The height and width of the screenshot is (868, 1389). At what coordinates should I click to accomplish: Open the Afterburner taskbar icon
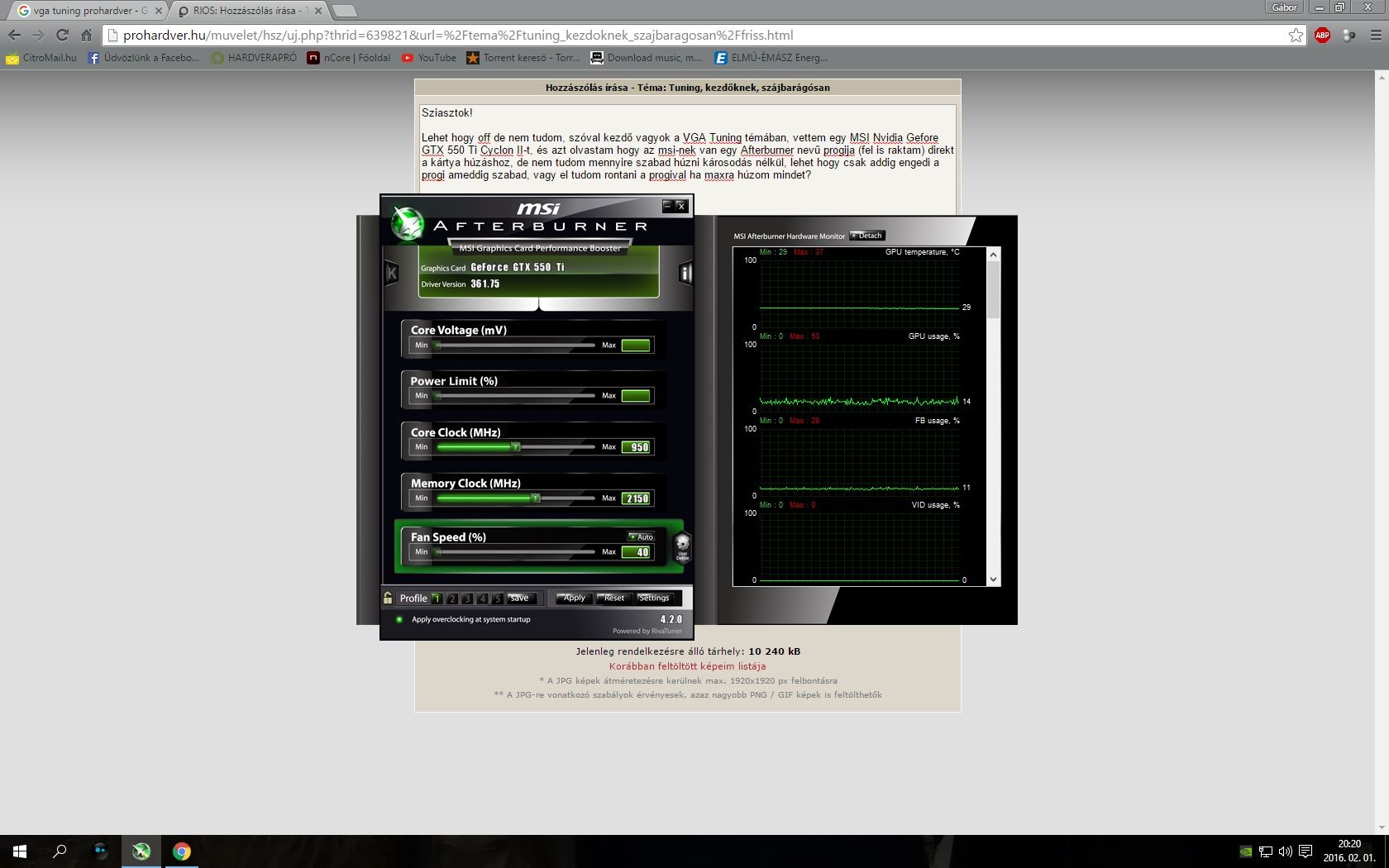[x=141, y=851]
